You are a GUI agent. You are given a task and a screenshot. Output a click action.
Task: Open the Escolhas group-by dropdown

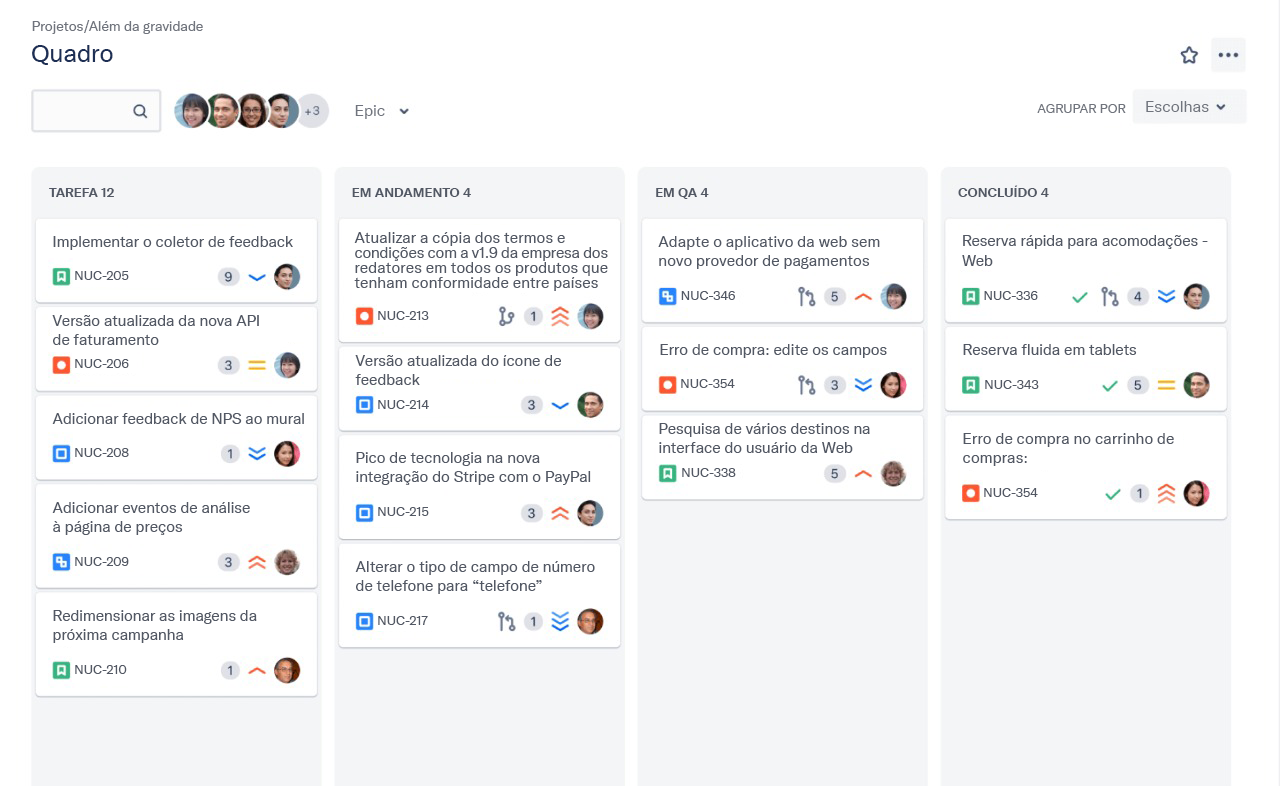point(1188,107)
